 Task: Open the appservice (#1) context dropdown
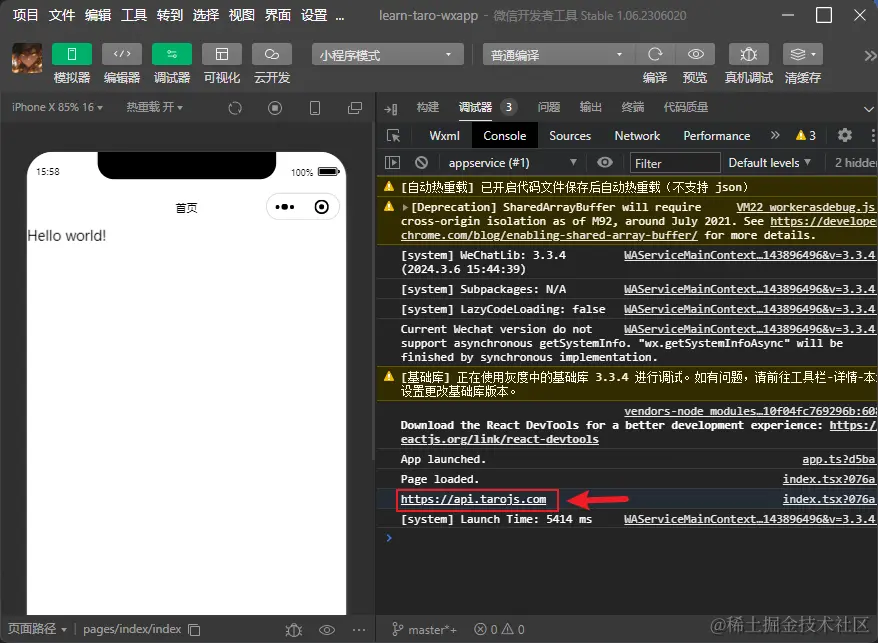[512, 162]
